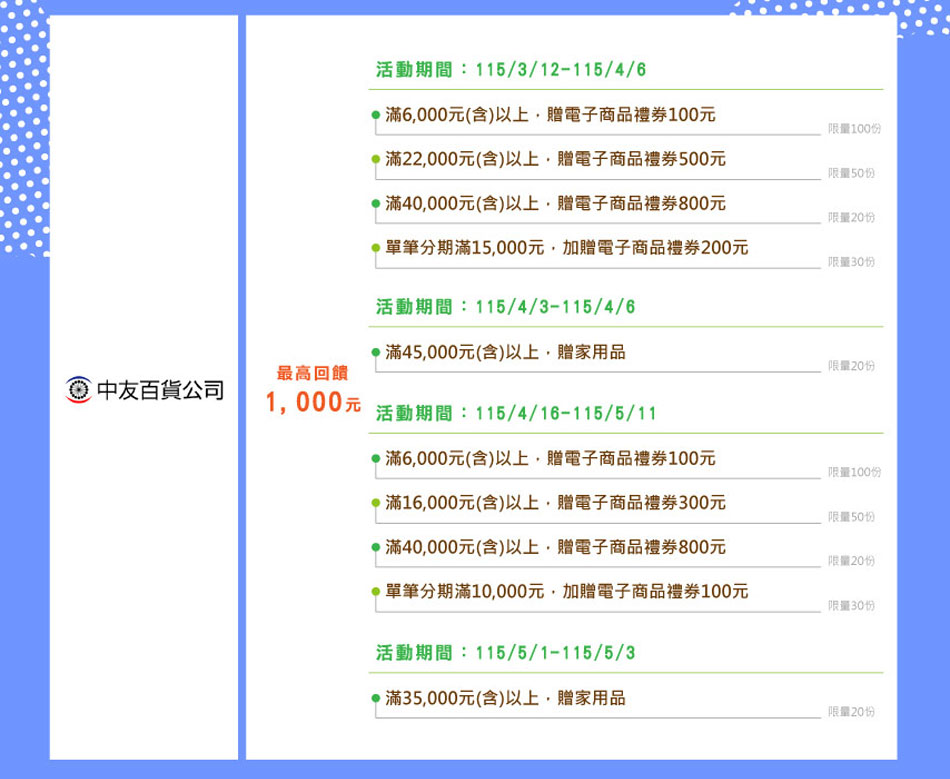
Task: Click the 中友百貨公司 round logo icon
Action: 77,389
